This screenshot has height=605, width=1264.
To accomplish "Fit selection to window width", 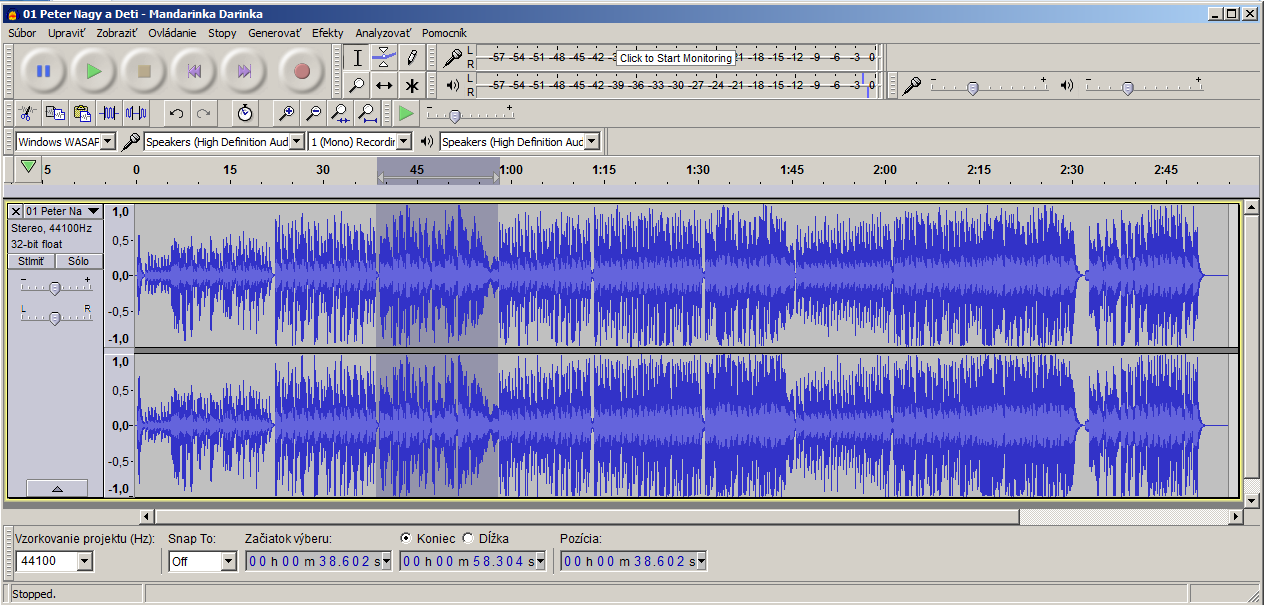I will [341, 113].
